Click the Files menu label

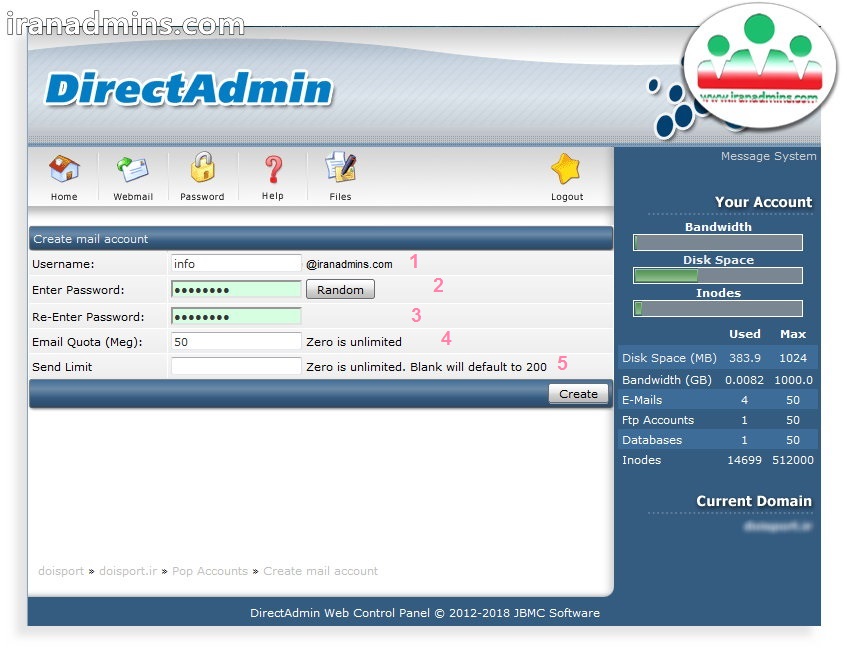(x=340, y=197)
